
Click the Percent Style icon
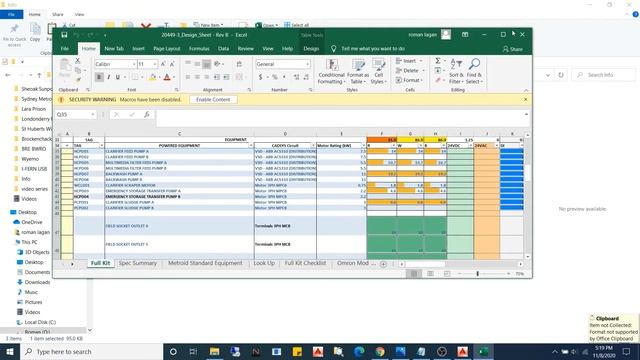(x=275, y=77)
